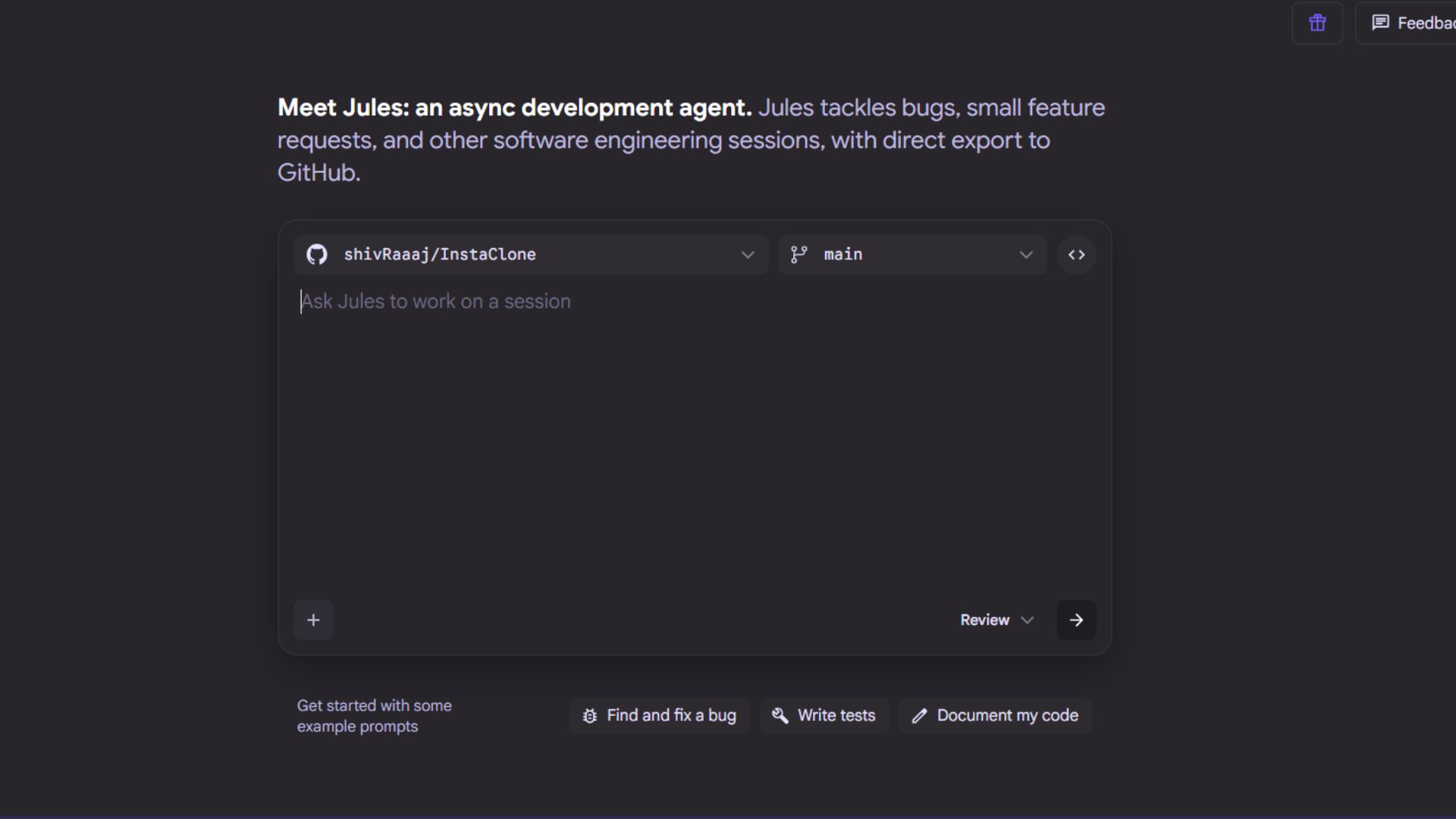The width and height of the screenshot is (1456, 819).
Task: Click the wrench icon beside Write tests
Action: (x=780, y=716)
